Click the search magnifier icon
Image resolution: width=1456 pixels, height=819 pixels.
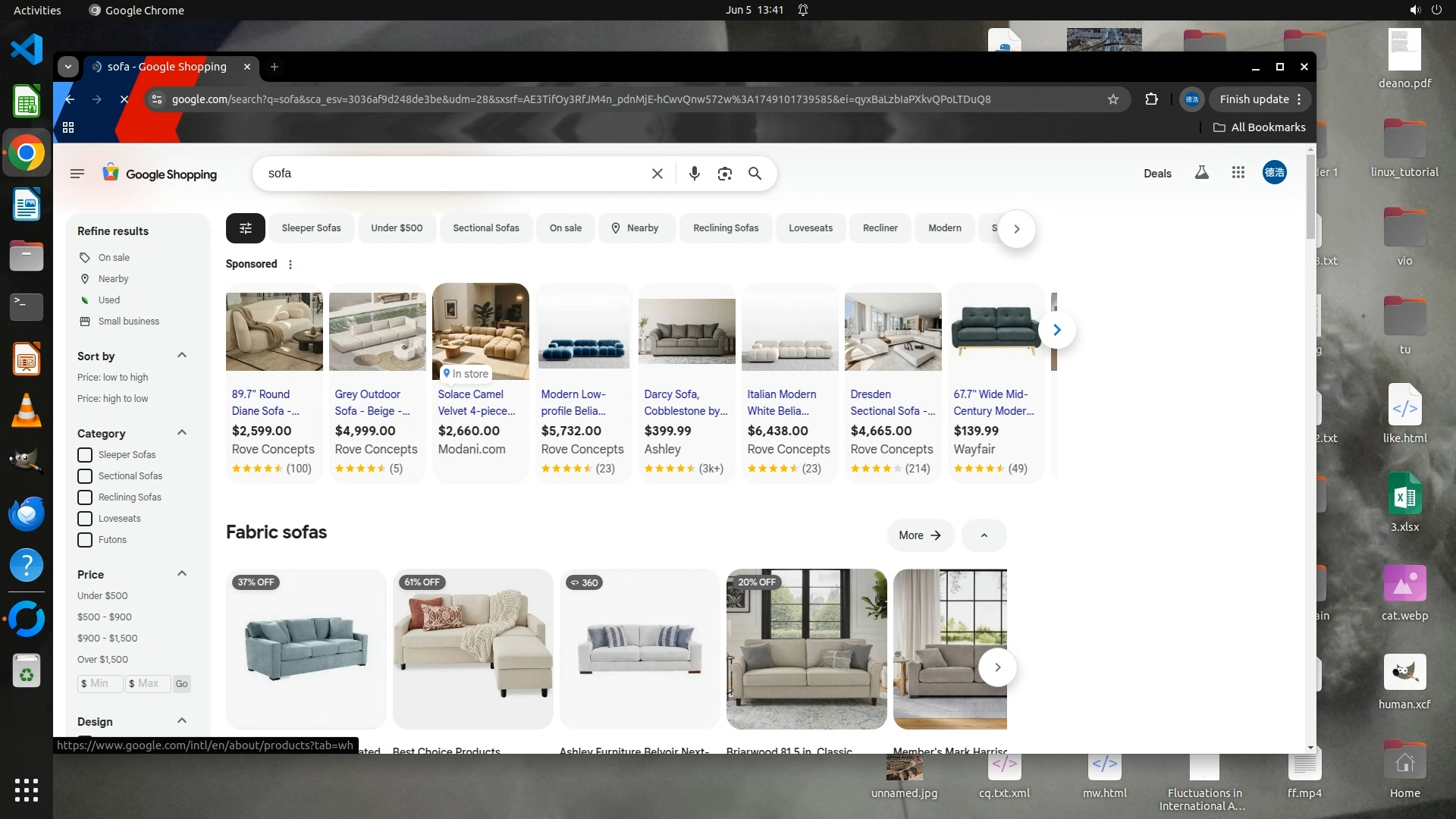click(755, 174)
